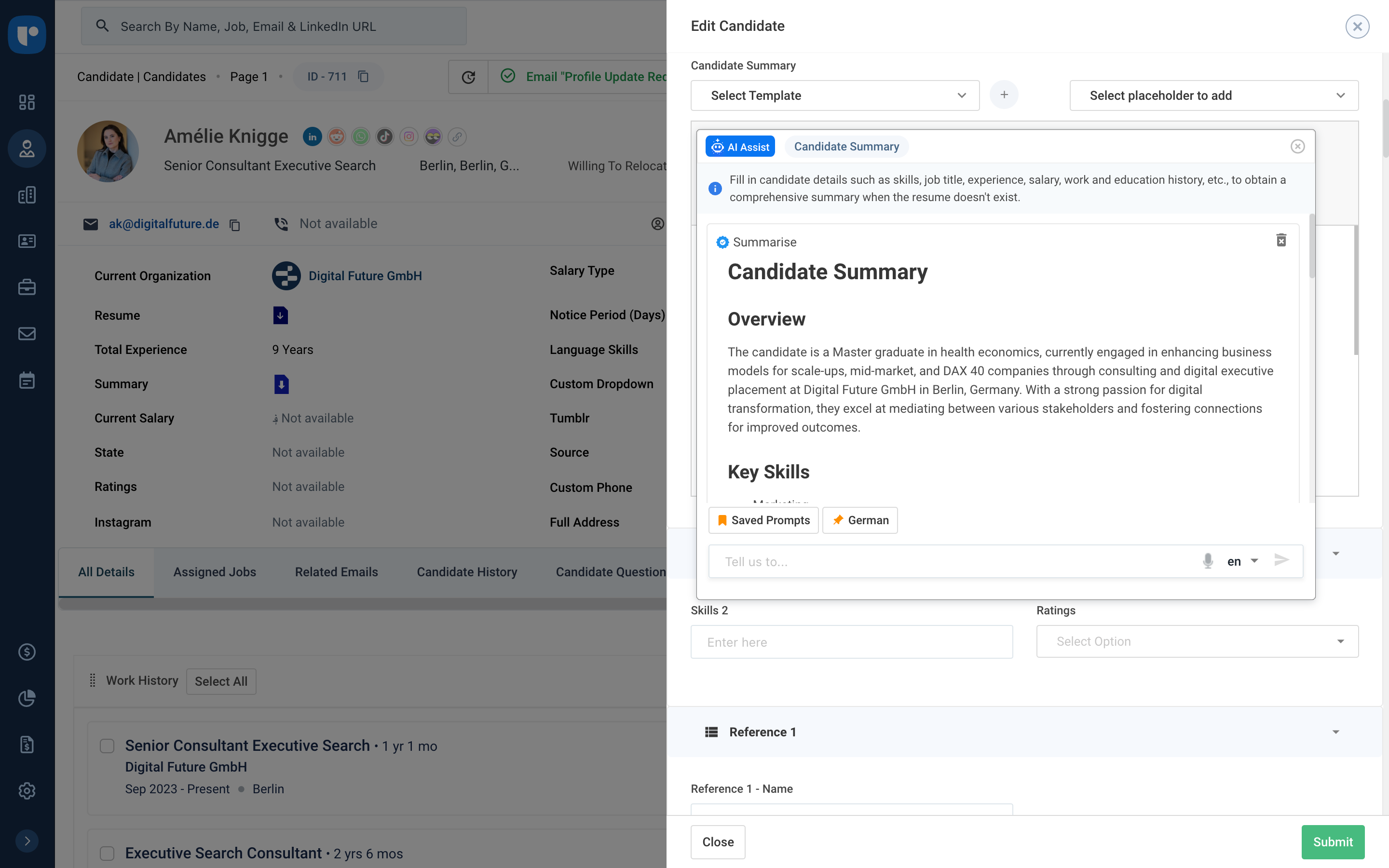The image size is (1389, 868).
Task: Copy the email ak@digitalfuture.de with copy icon
Action: coord(235,224)
